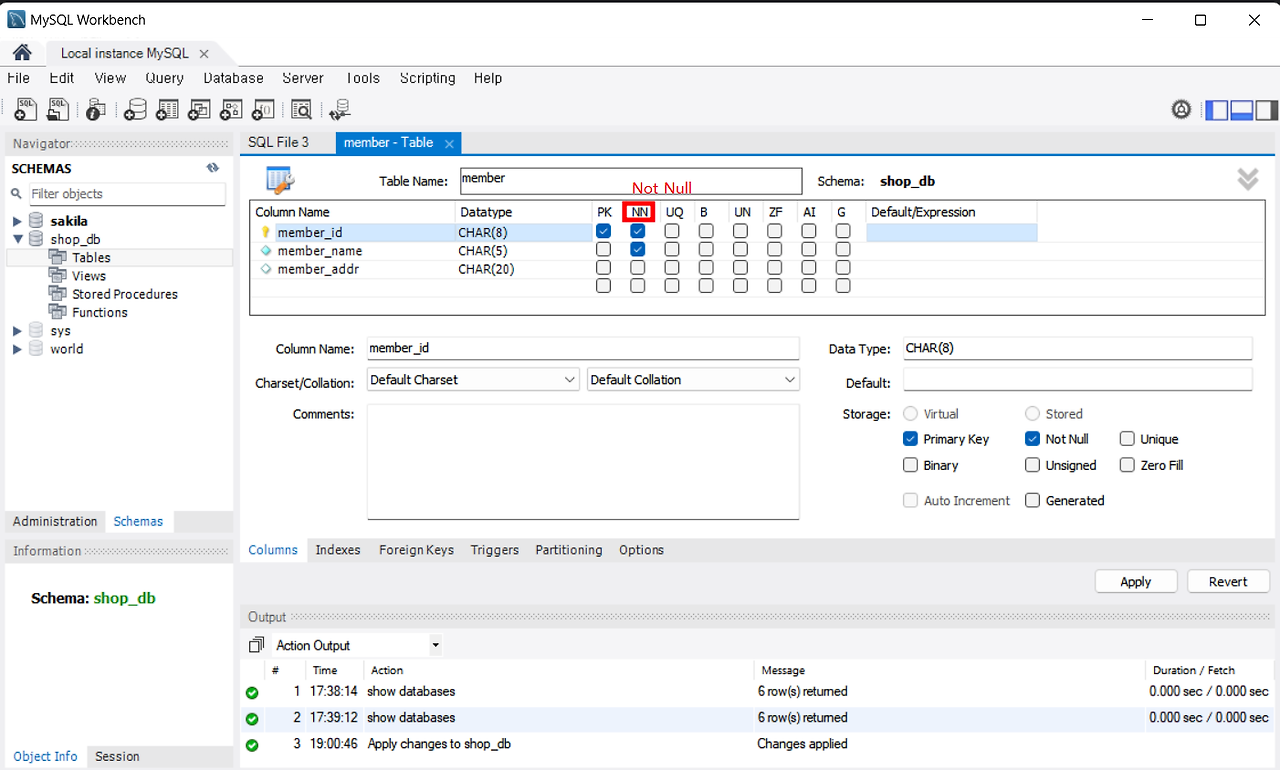Switch to the Indexes tab

pos(338,550)
